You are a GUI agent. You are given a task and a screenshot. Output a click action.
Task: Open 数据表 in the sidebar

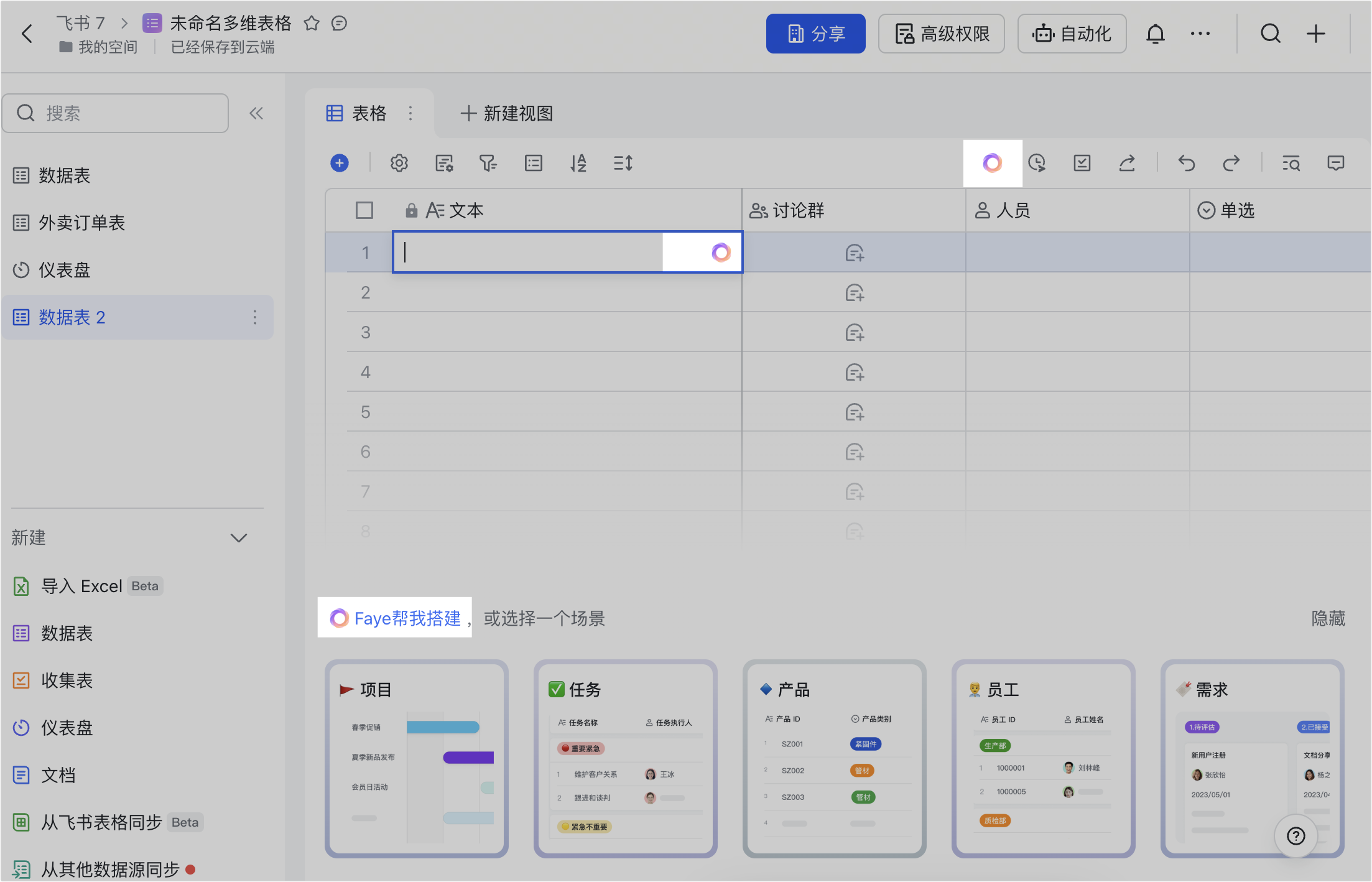pyautogui.click(x=137, y=175)
